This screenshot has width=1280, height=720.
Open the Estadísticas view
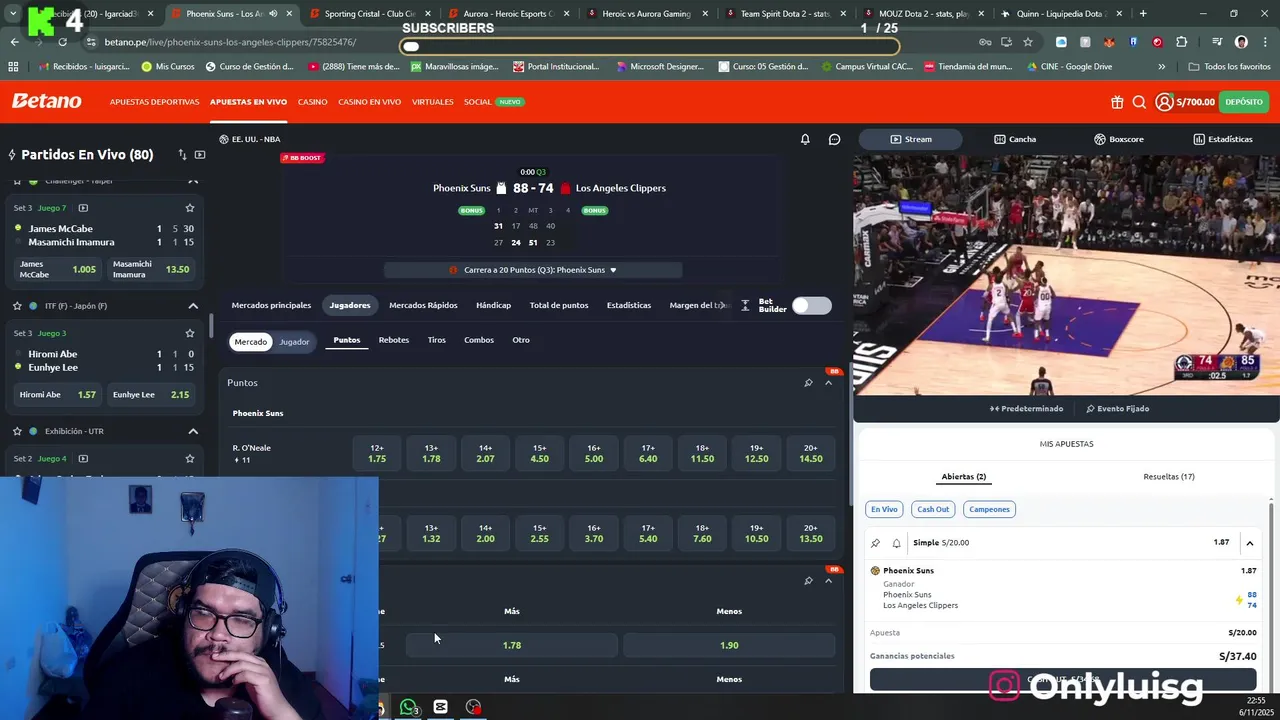(x=1223, y=139)
